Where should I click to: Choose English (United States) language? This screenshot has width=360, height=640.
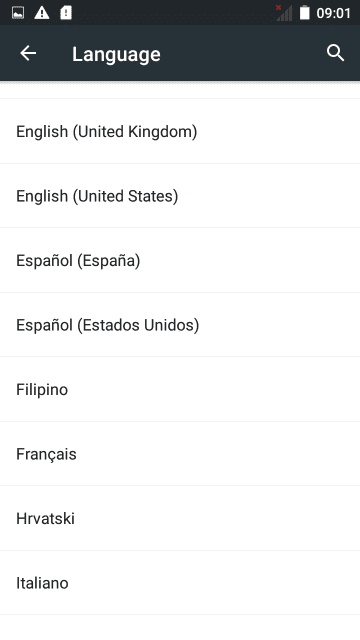pyautogui.click(x=180, y=196)
